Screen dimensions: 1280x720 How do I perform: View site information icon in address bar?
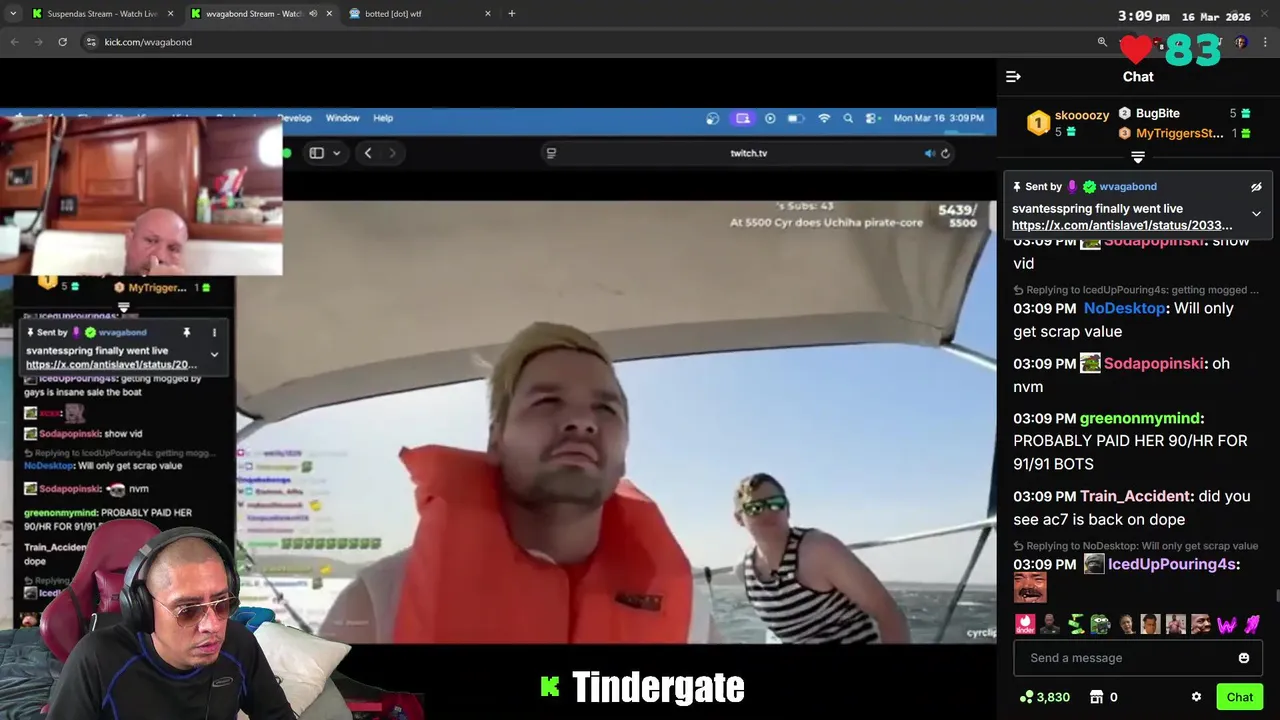tap(91, 42)
